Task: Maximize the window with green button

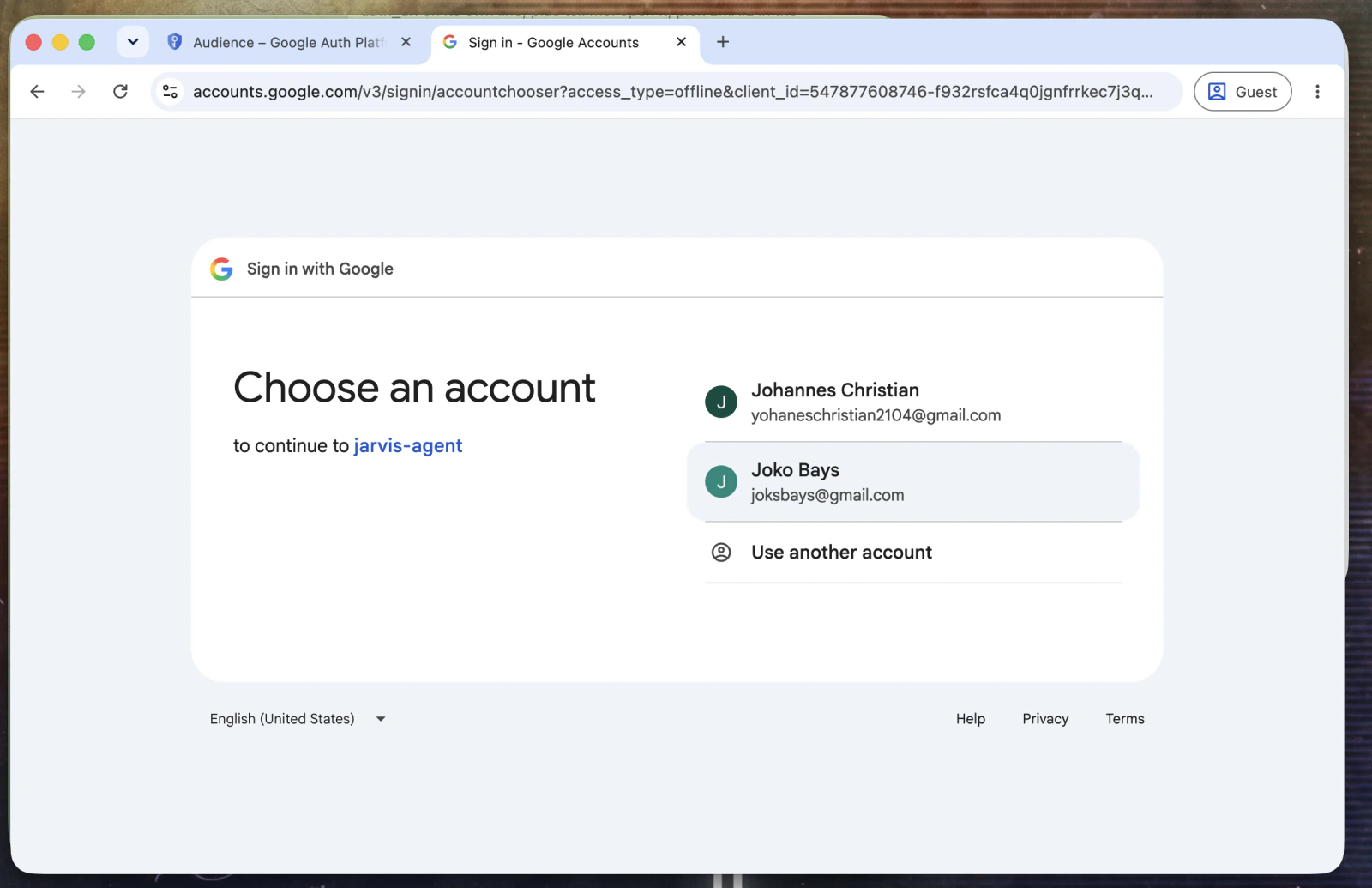Action: tap(87, 42)
